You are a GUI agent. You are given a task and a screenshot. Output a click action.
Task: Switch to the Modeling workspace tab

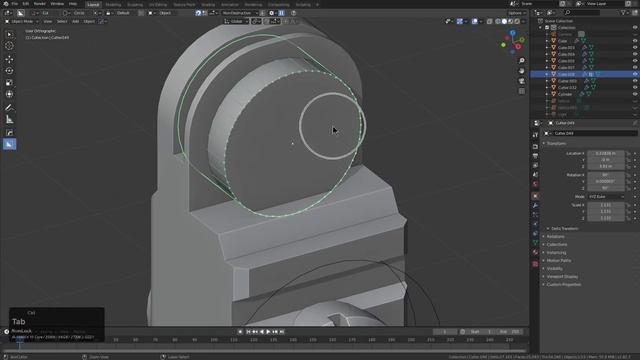pos(113,4)
